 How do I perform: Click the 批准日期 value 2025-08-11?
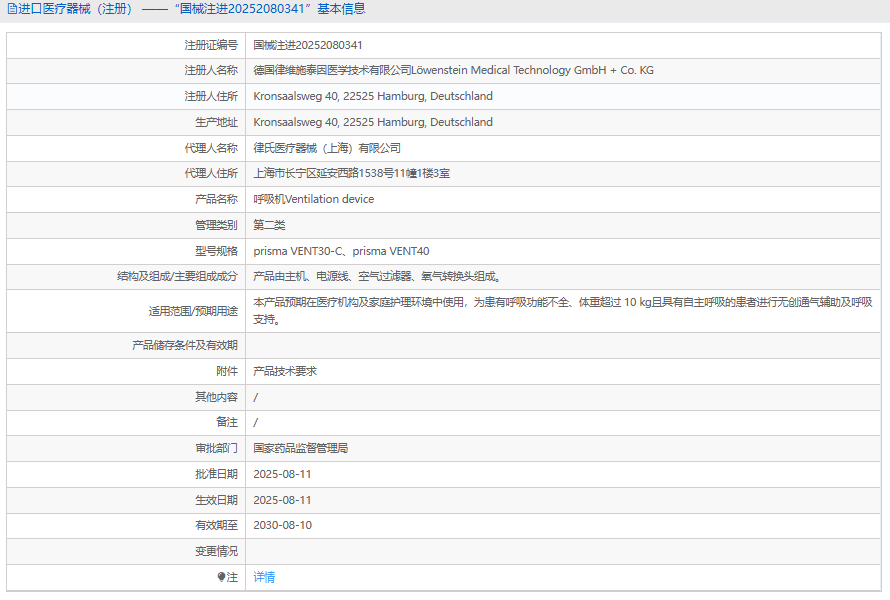tap(283, 474)
